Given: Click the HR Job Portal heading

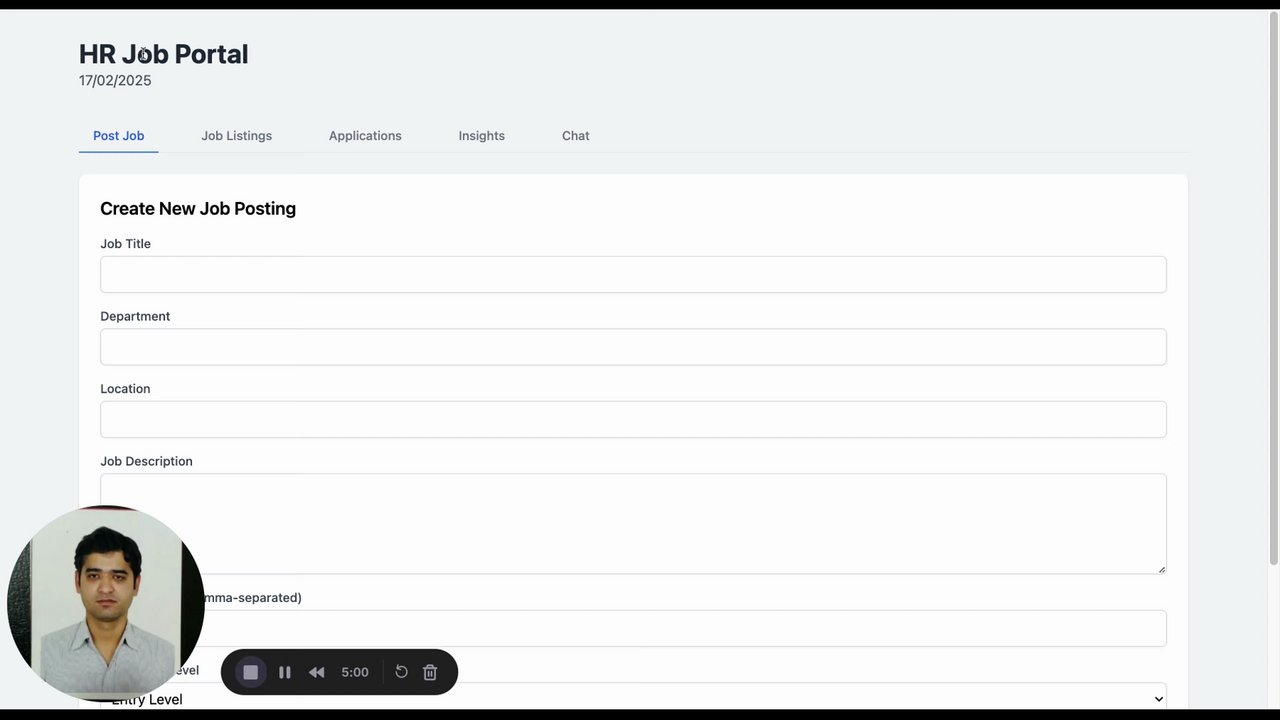Looking at the screenshot, I should coord(164,54).
